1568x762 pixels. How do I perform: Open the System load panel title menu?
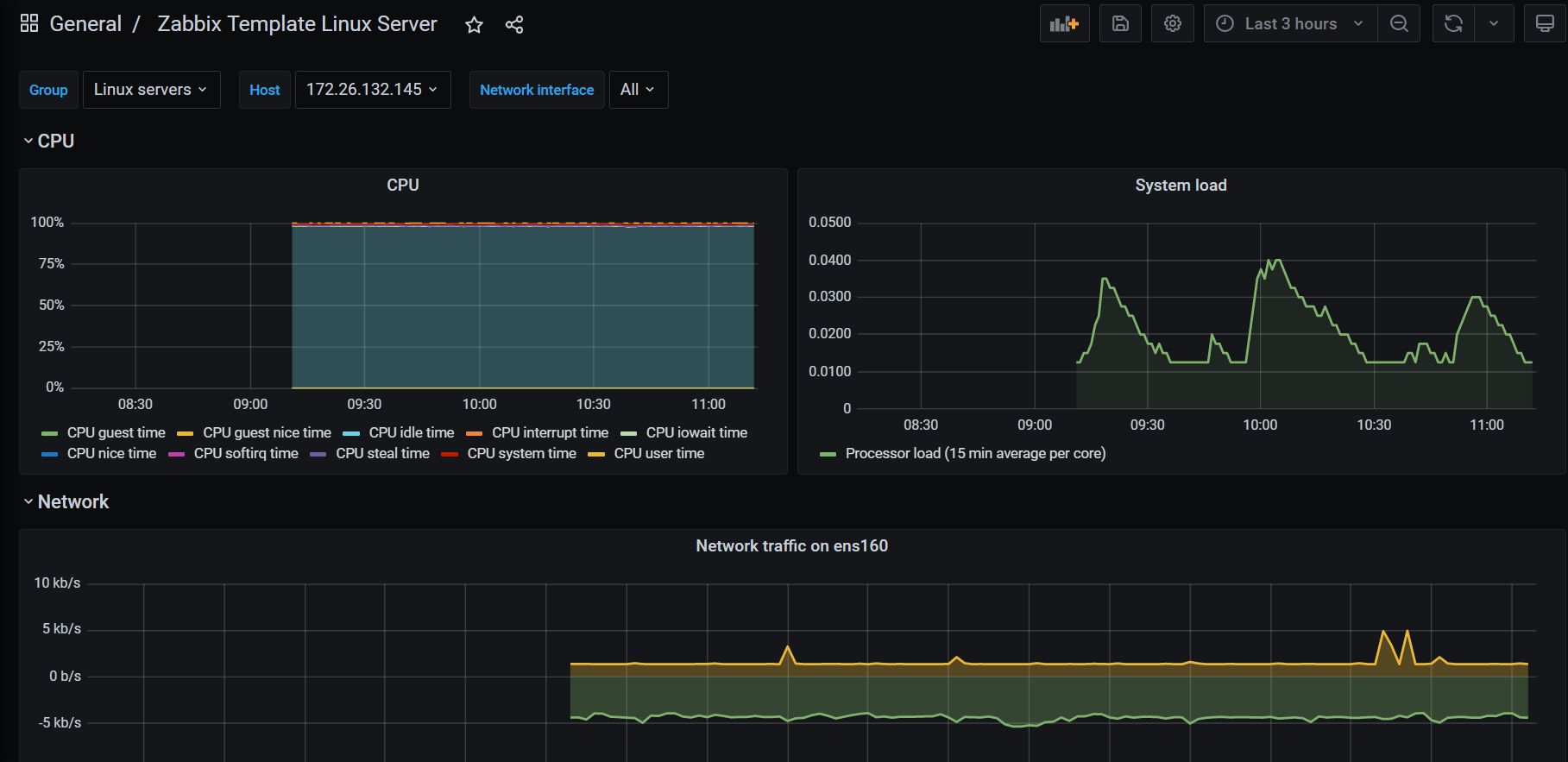1181,185
